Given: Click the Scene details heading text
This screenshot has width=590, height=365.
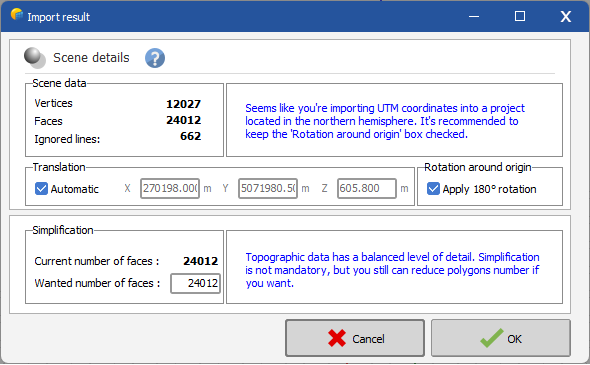Looking at the screenshot, I should click(91, 58).
